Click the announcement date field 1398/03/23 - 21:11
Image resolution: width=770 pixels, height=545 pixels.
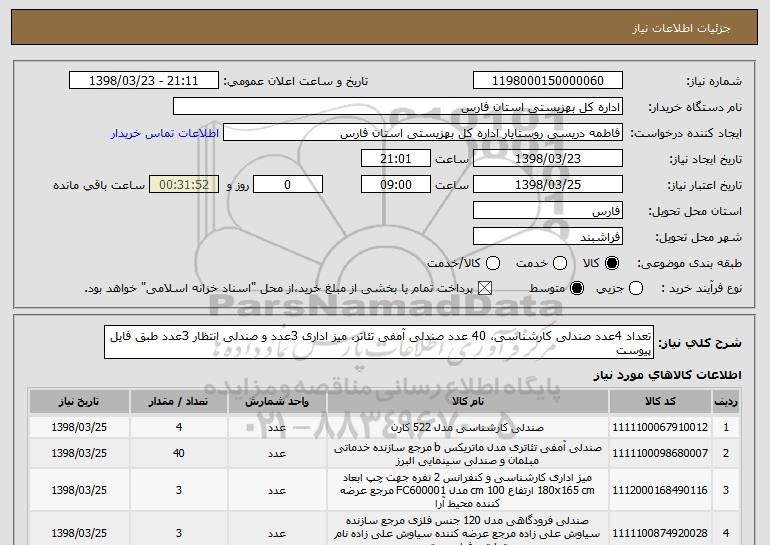pyautogui.click(x=144, y=81)
